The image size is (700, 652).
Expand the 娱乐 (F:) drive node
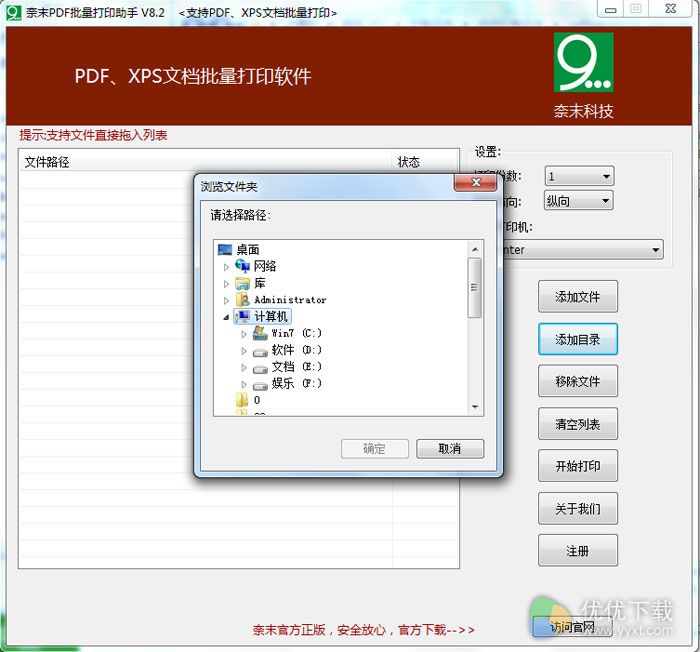pos(244,384)
